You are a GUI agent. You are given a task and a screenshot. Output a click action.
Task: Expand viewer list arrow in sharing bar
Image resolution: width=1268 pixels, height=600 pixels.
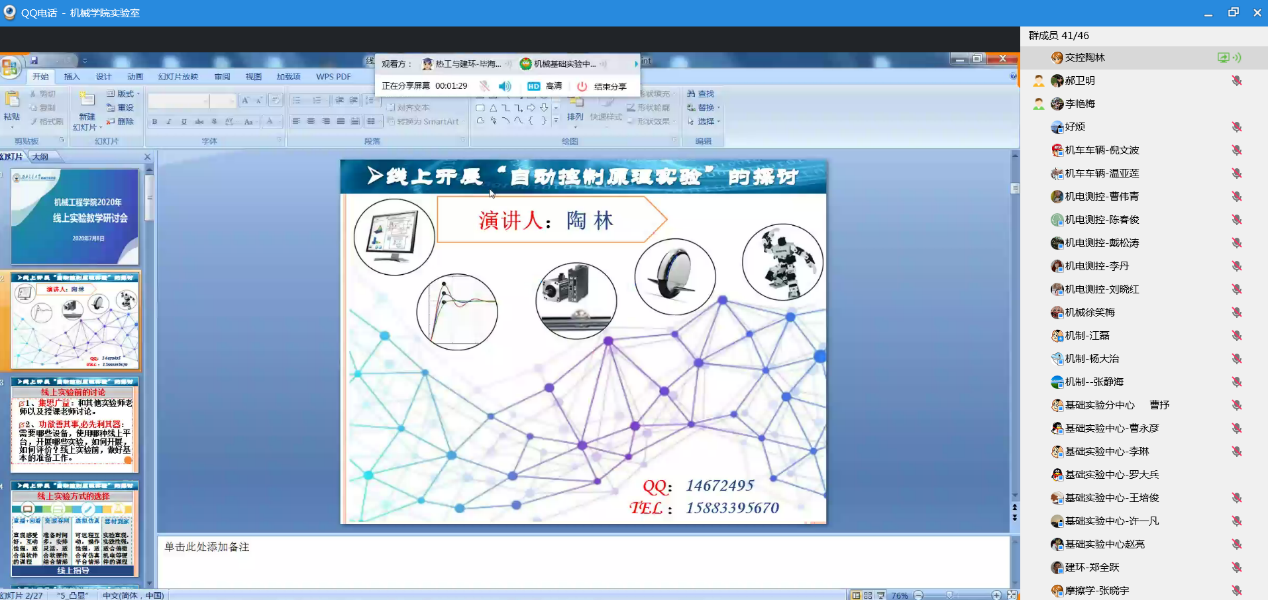[x=636, y=64]
